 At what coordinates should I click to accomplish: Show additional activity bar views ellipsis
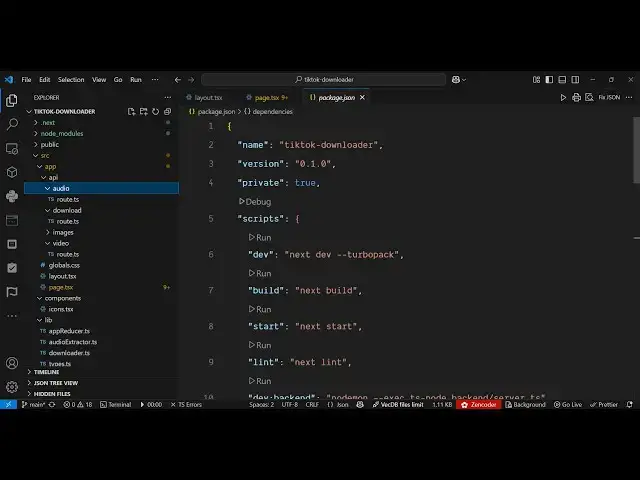(x=12, y=316)
